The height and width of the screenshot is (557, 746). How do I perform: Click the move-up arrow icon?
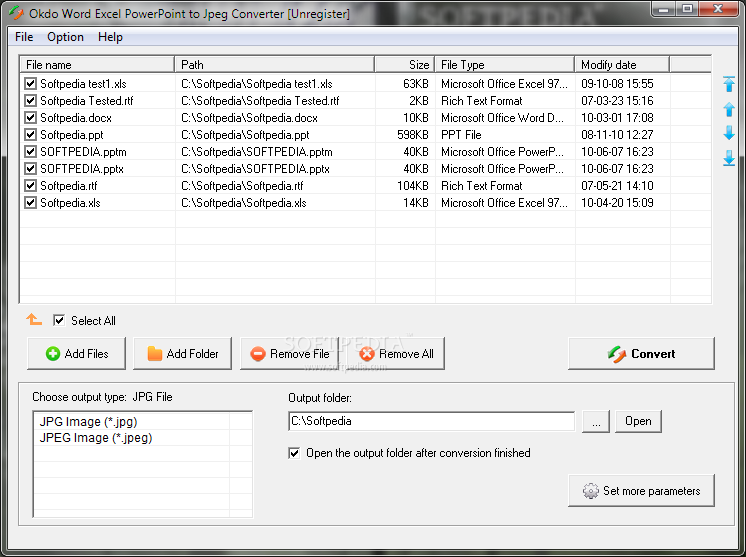pos(729,109)
